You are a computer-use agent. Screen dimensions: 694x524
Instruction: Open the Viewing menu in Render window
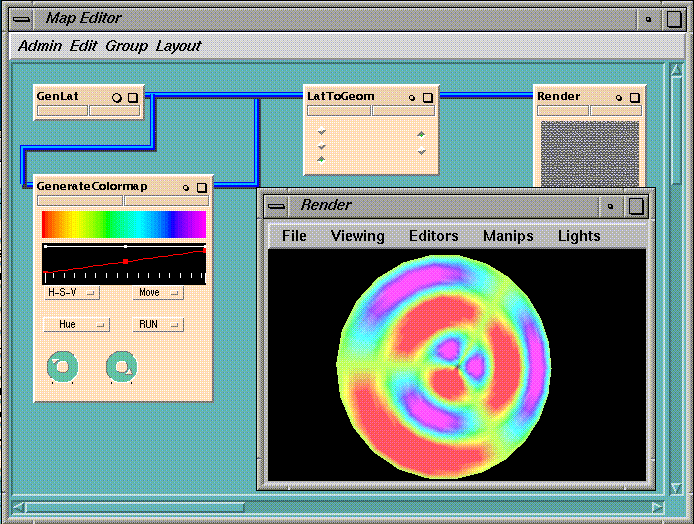(x=357, y=236)
